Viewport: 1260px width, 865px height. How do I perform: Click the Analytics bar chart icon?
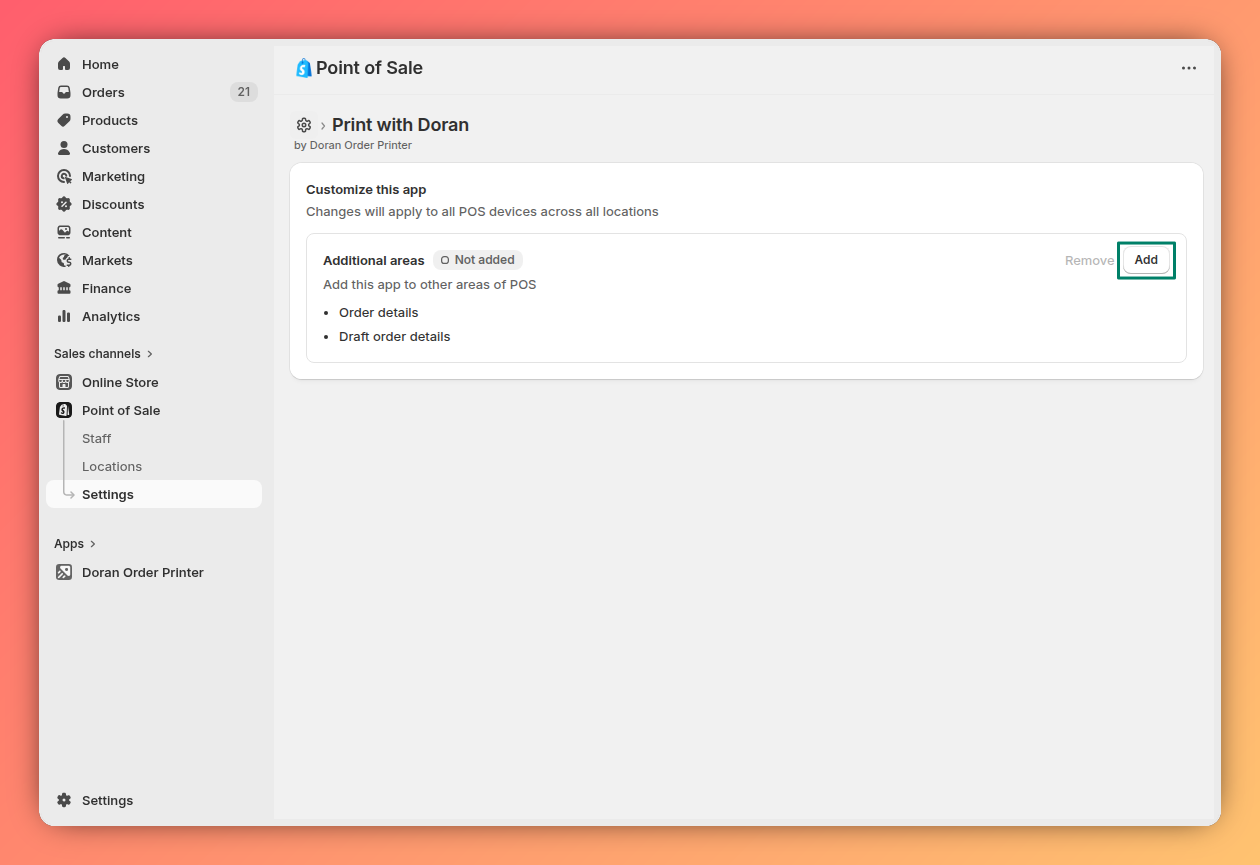[x=64, y=316]
